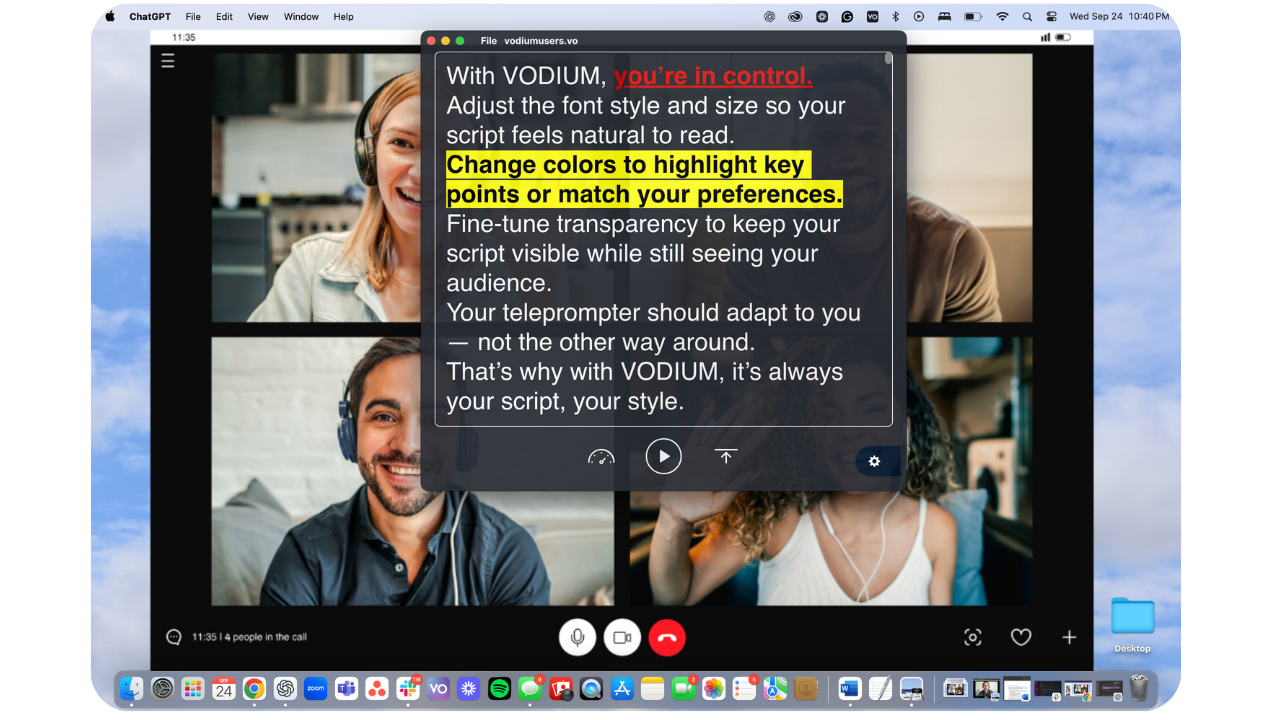Launch Zoom from the Dock

tap(316, 688)
